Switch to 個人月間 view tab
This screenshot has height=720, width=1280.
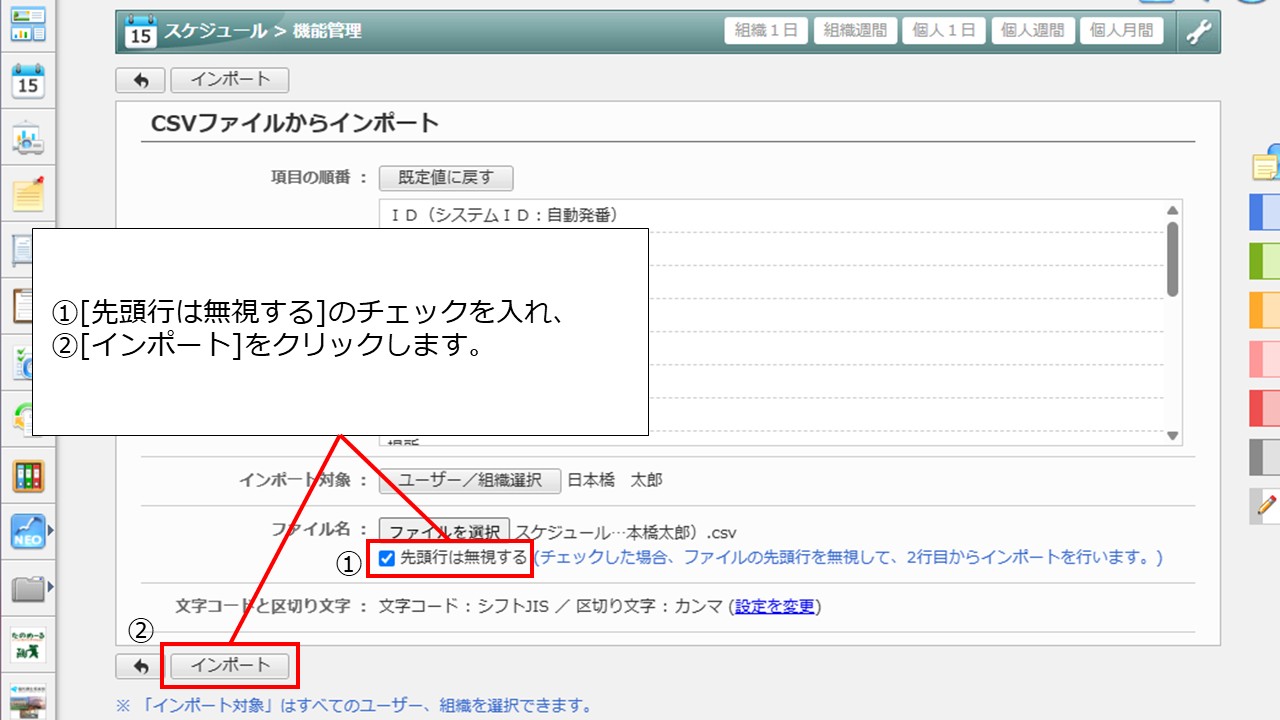click(1121, 31)
